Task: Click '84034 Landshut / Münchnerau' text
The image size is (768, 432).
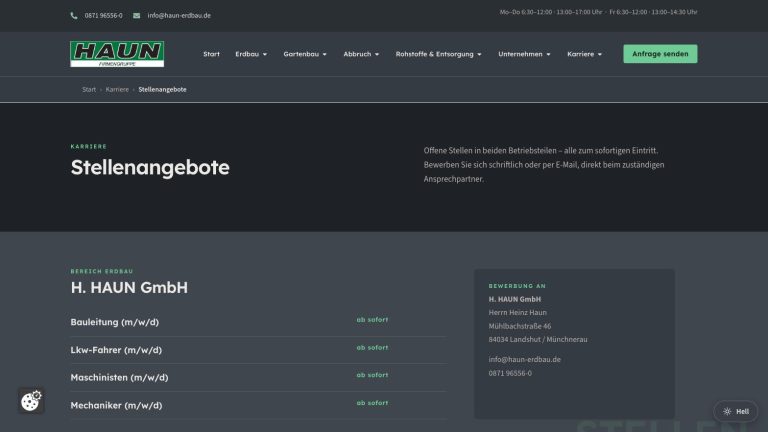Action: point(538,339)
